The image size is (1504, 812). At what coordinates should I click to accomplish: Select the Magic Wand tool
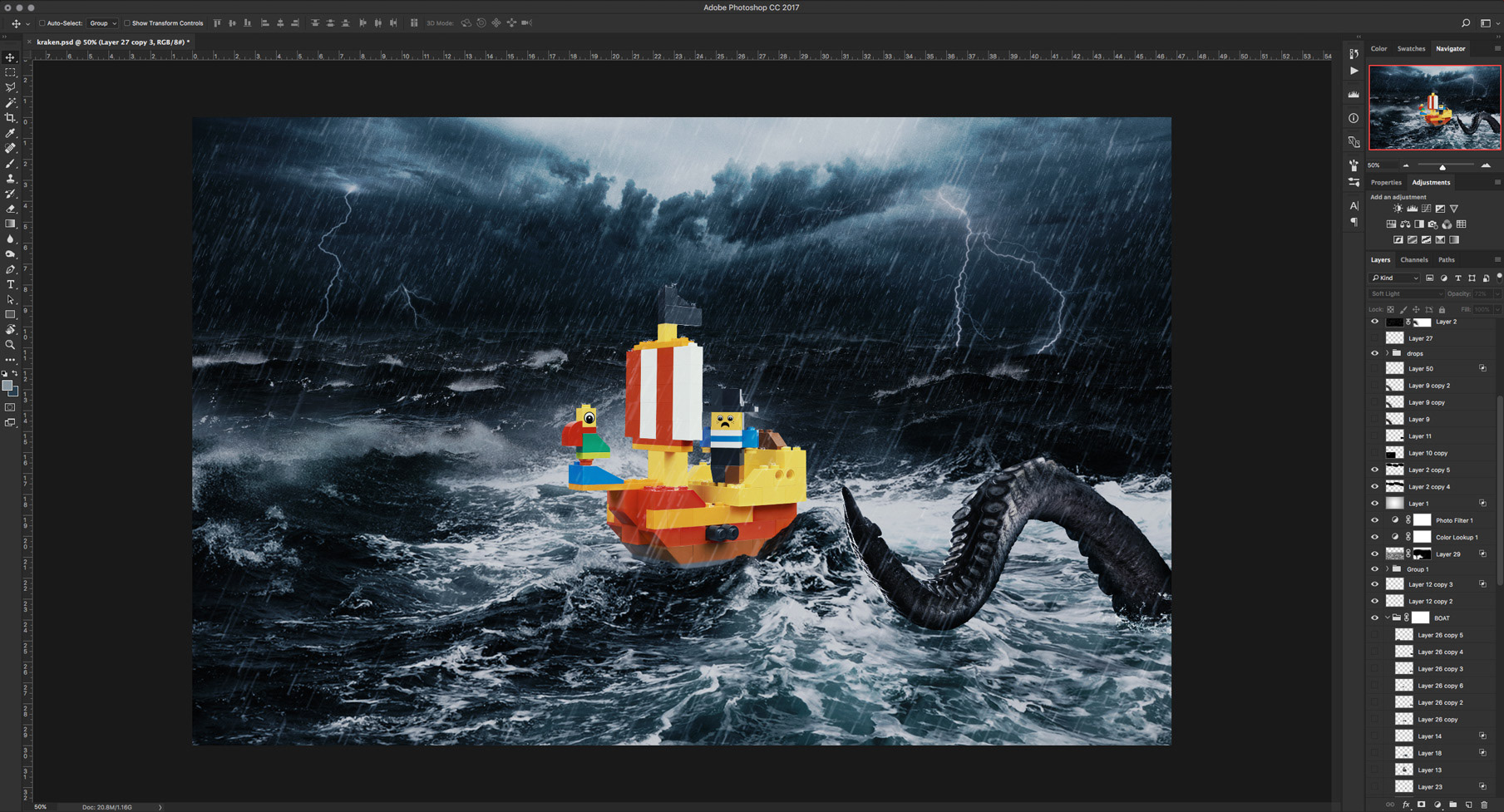(11, 103)
